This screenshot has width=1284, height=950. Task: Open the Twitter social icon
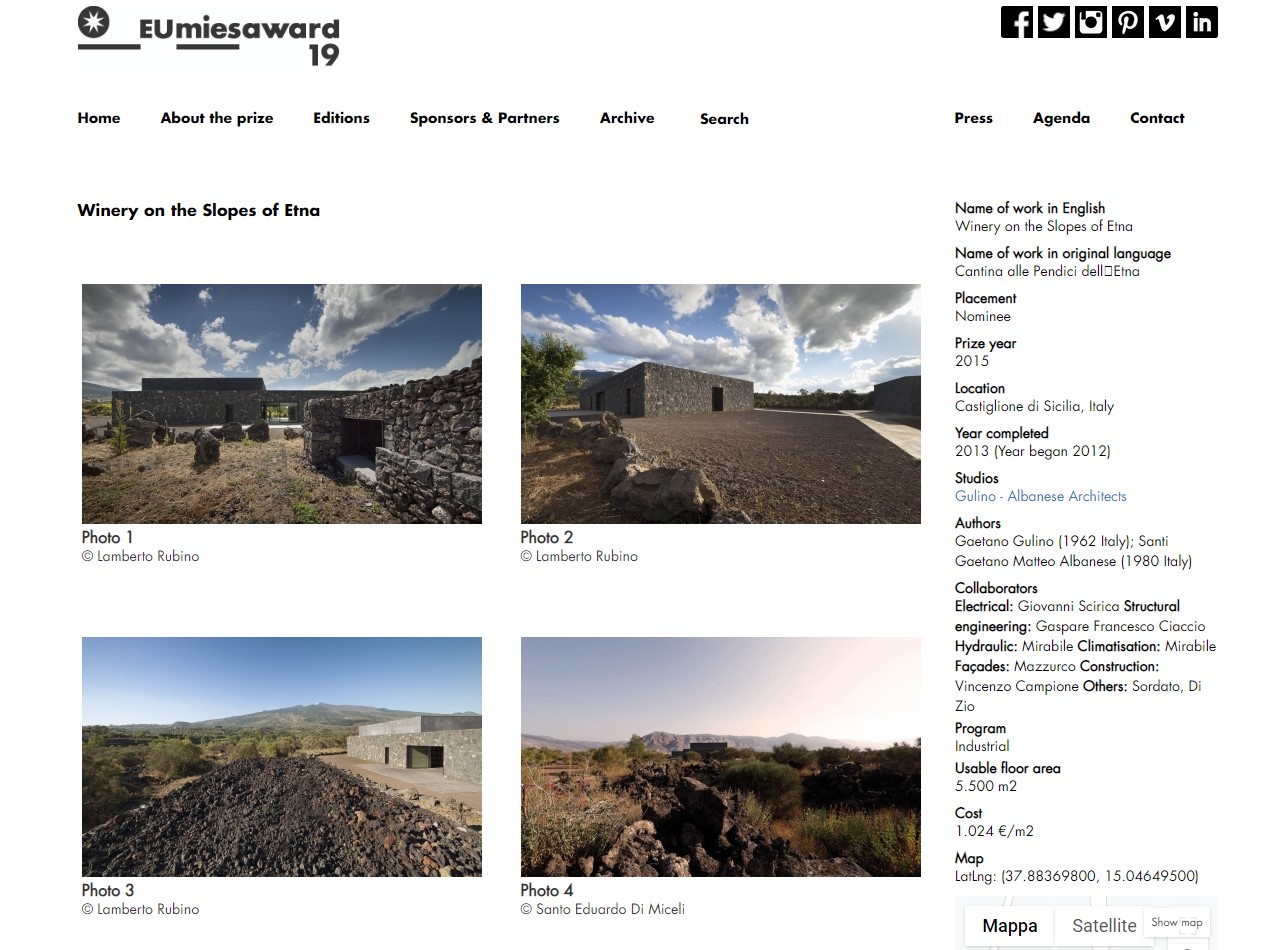pos(1054,22)
